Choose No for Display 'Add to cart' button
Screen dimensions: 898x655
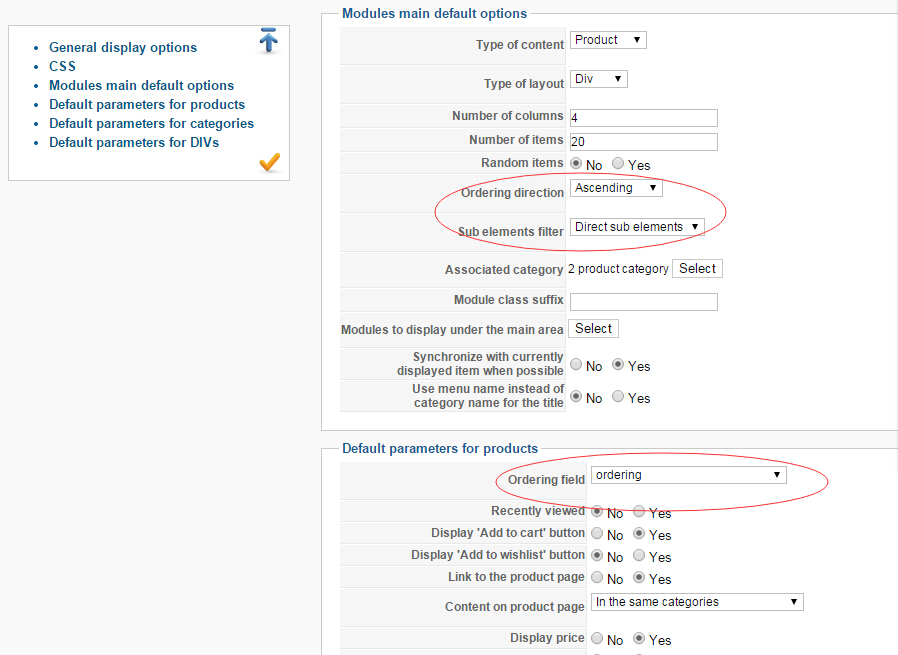[597, 534]
